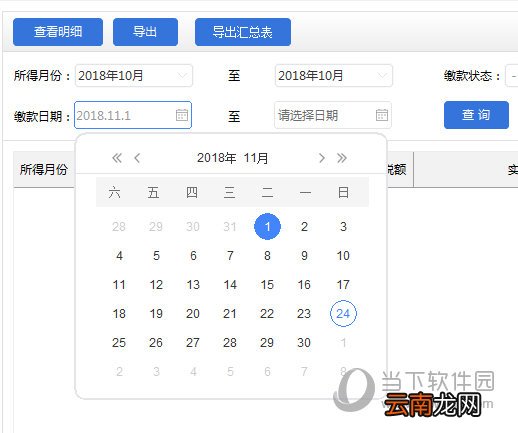This screenshot has width=518, height=433.
Task: Click the 查询 search button
Action: 476,115
